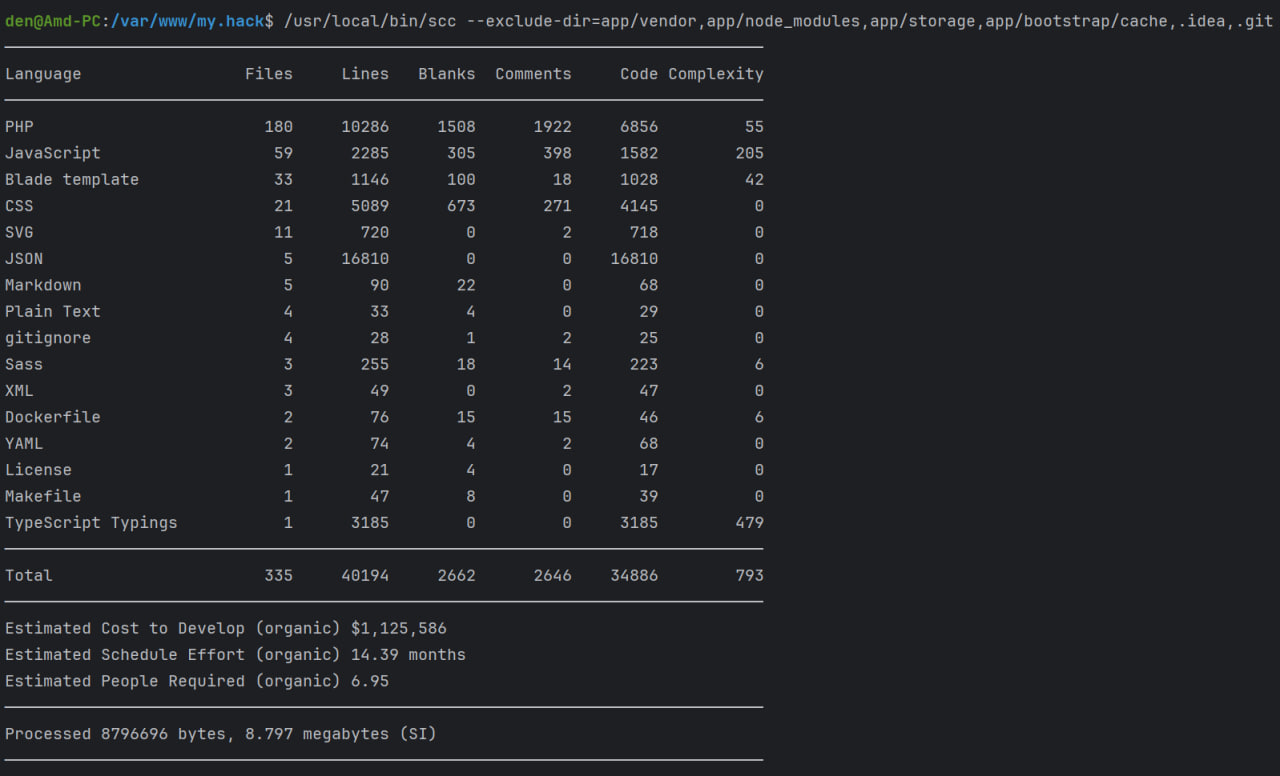Click the --exclude-dir argument in command
Screen dimensions: 1280x776
pyautogui.click(x=524, y=21)
